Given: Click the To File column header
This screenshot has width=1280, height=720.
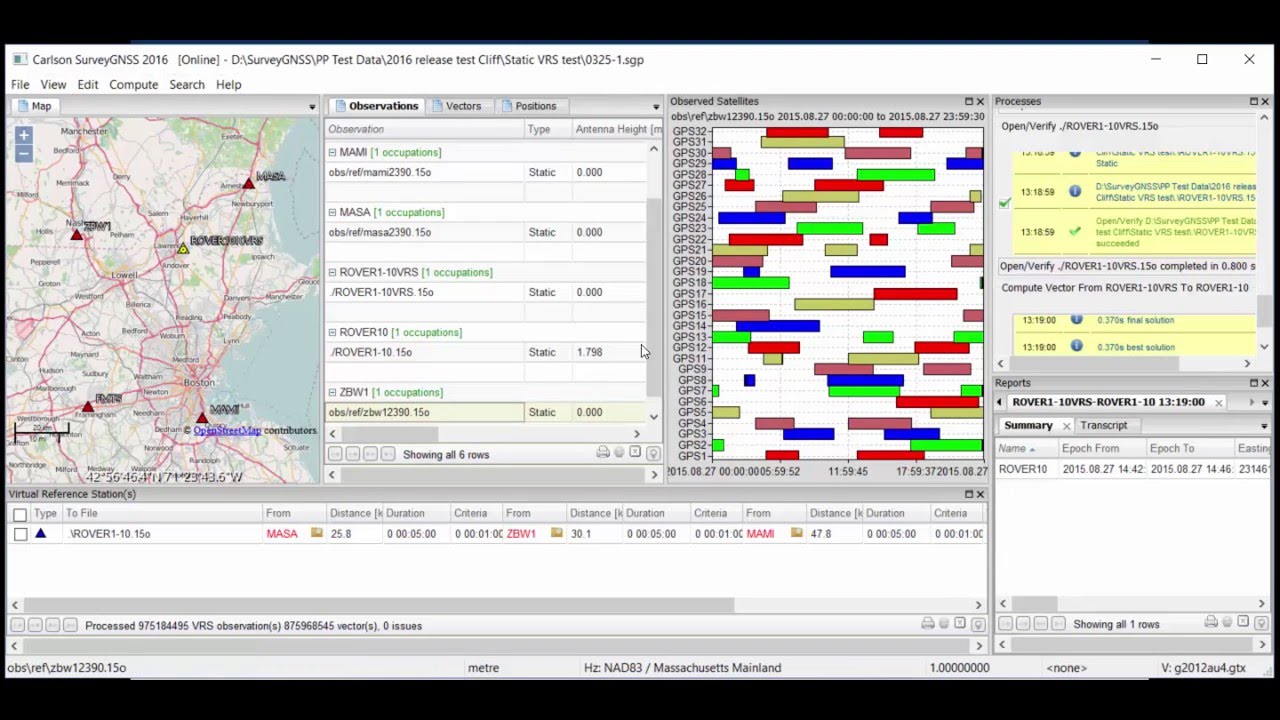Looking at the screenshot, I should pos(163,514).
